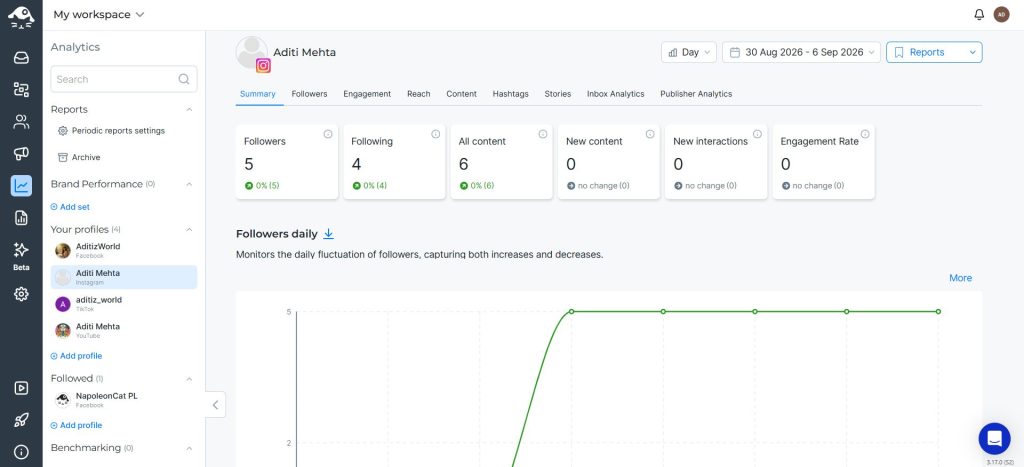Switch to the Inbox Analytics tab
Screen dimensions: 1024x467
click(x=616, y=94)
